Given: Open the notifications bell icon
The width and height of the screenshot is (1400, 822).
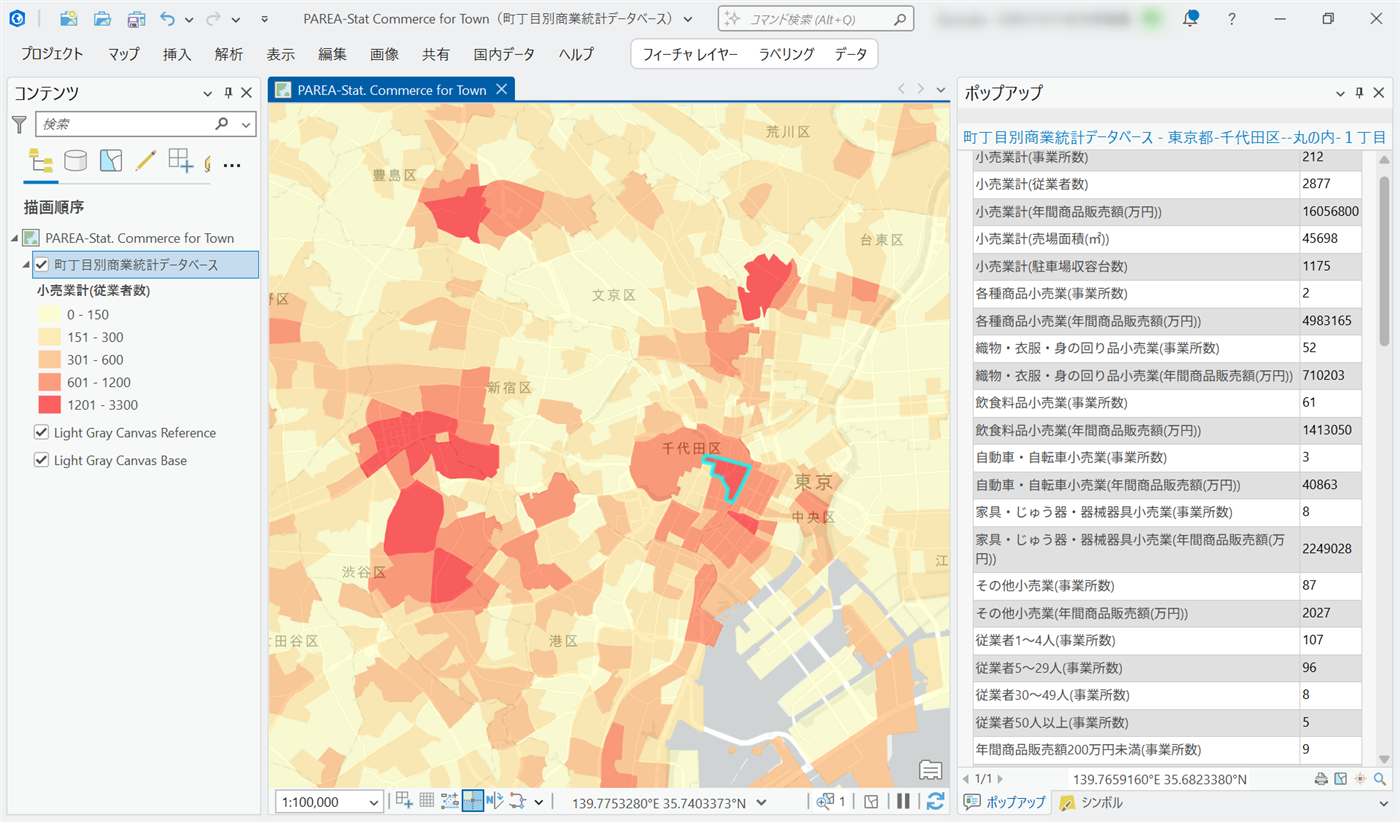Looking at the screenshot, I should 1190,19.
